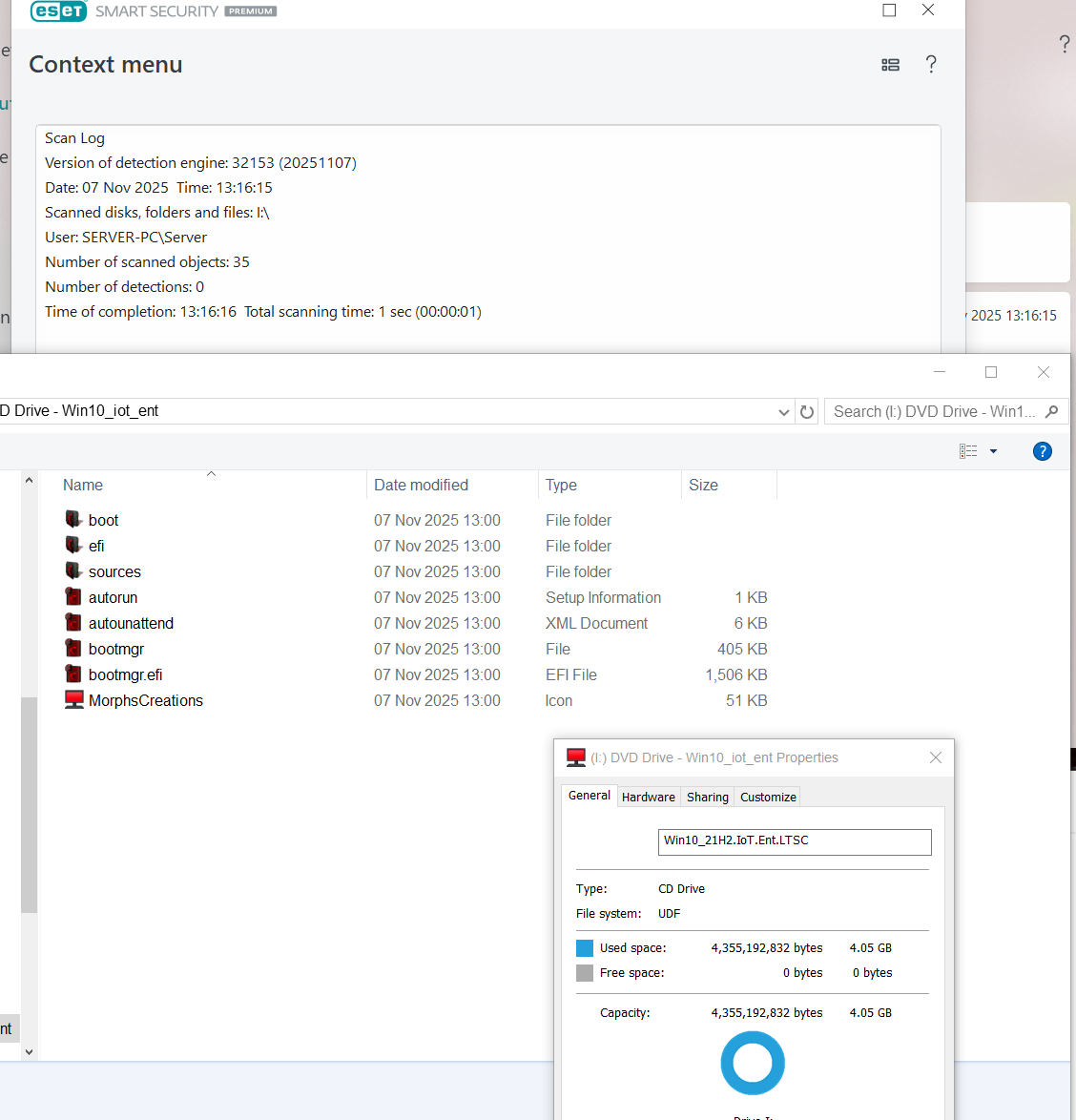
Task: Click the bootmgr.efi file icon
Action: 72,674
